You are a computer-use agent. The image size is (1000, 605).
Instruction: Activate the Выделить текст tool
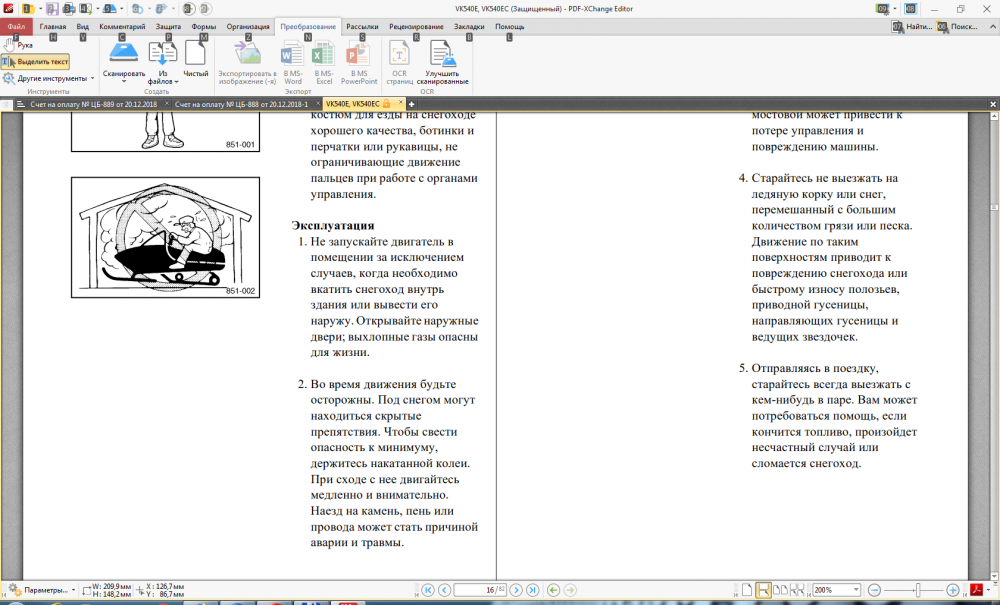pos(36,61)
